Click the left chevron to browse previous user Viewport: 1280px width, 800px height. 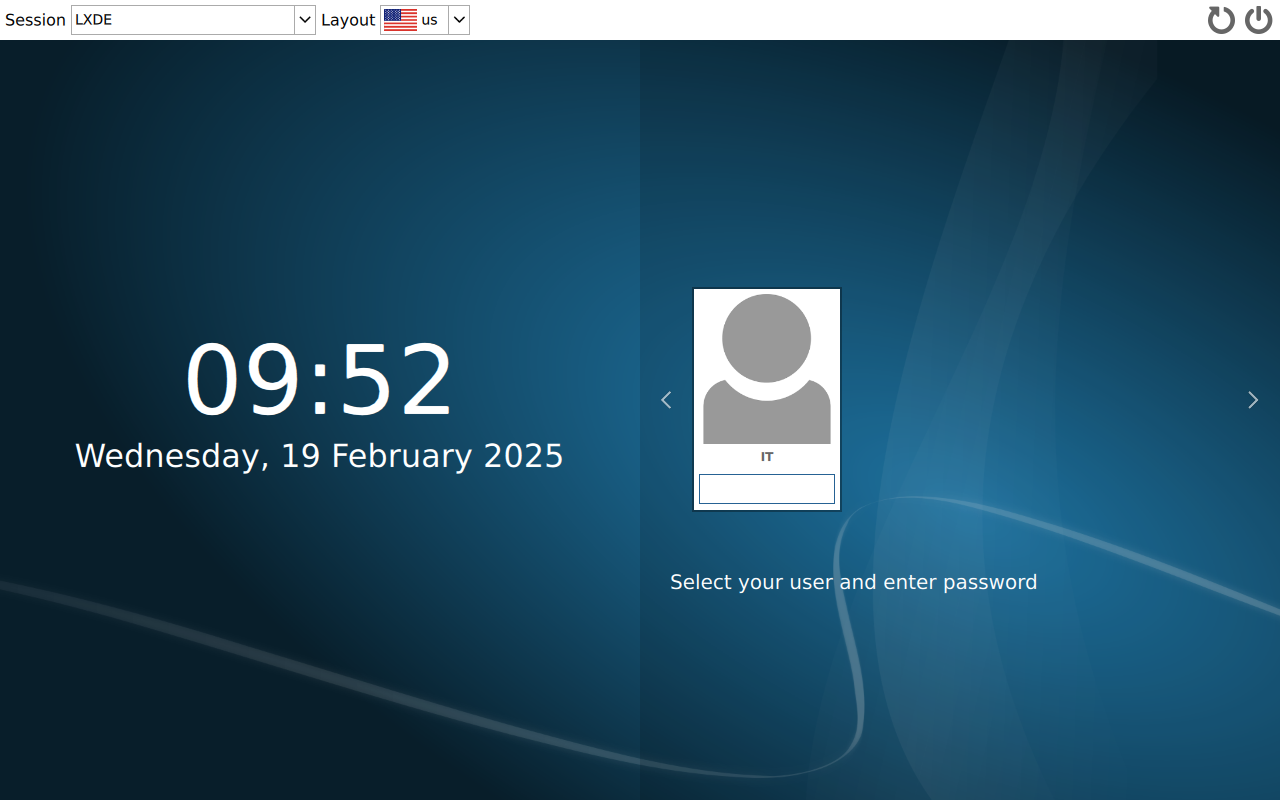pos(666,399)
